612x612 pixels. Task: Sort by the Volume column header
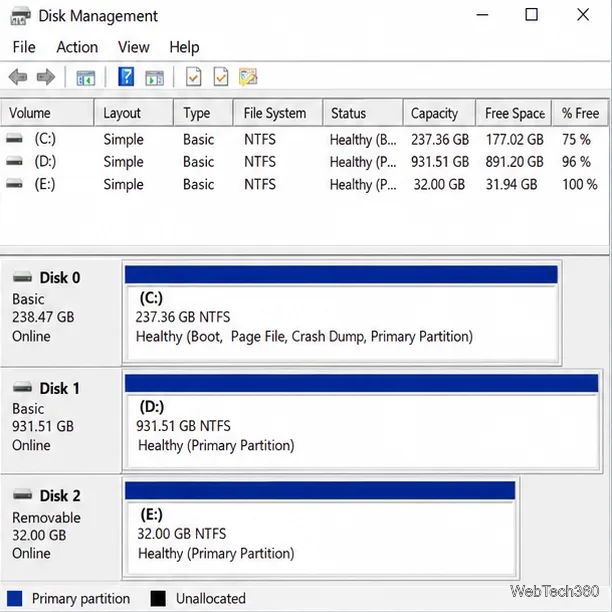click(x=47, y=113)
